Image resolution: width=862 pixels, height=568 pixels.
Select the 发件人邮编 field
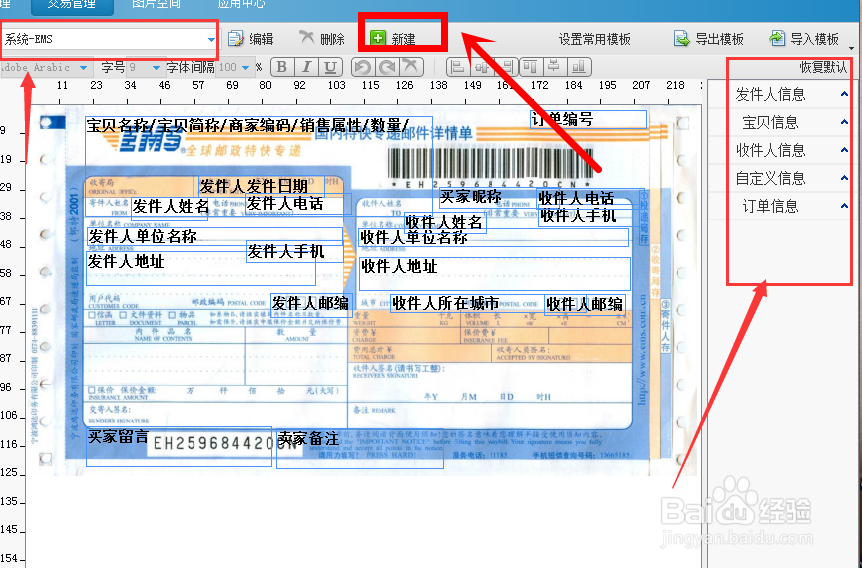coord(311,304)
